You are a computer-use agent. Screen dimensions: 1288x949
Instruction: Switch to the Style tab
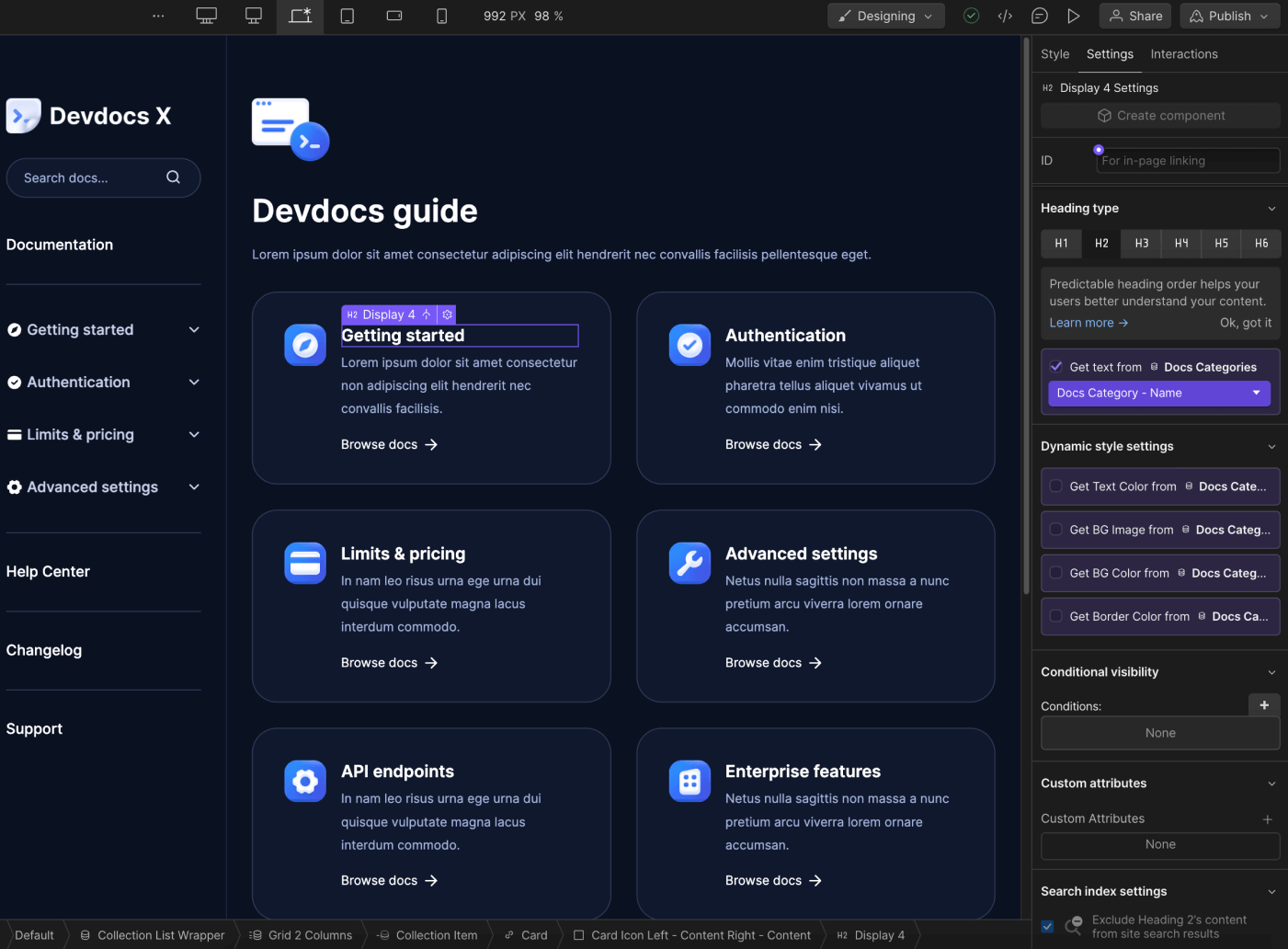(x=1054, y=53)
